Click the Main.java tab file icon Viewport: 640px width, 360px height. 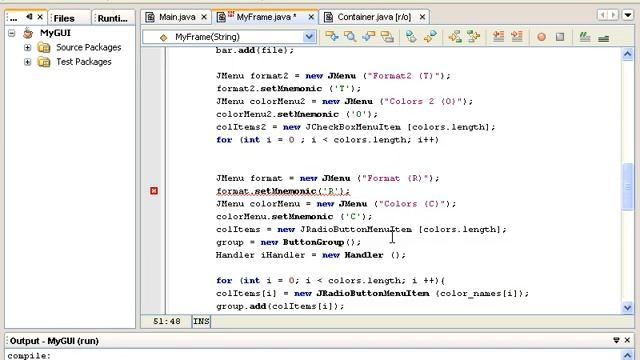pos(150,17)
